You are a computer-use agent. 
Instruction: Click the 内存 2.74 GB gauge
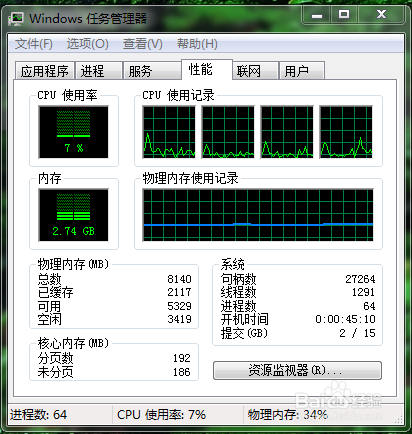[73, 215]
